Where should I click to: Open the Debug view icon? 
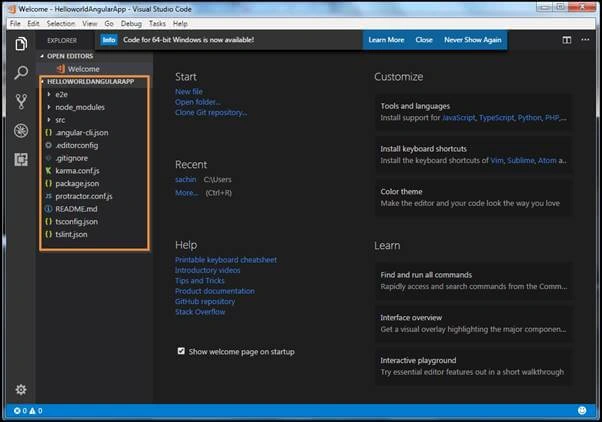click(21, 131)
